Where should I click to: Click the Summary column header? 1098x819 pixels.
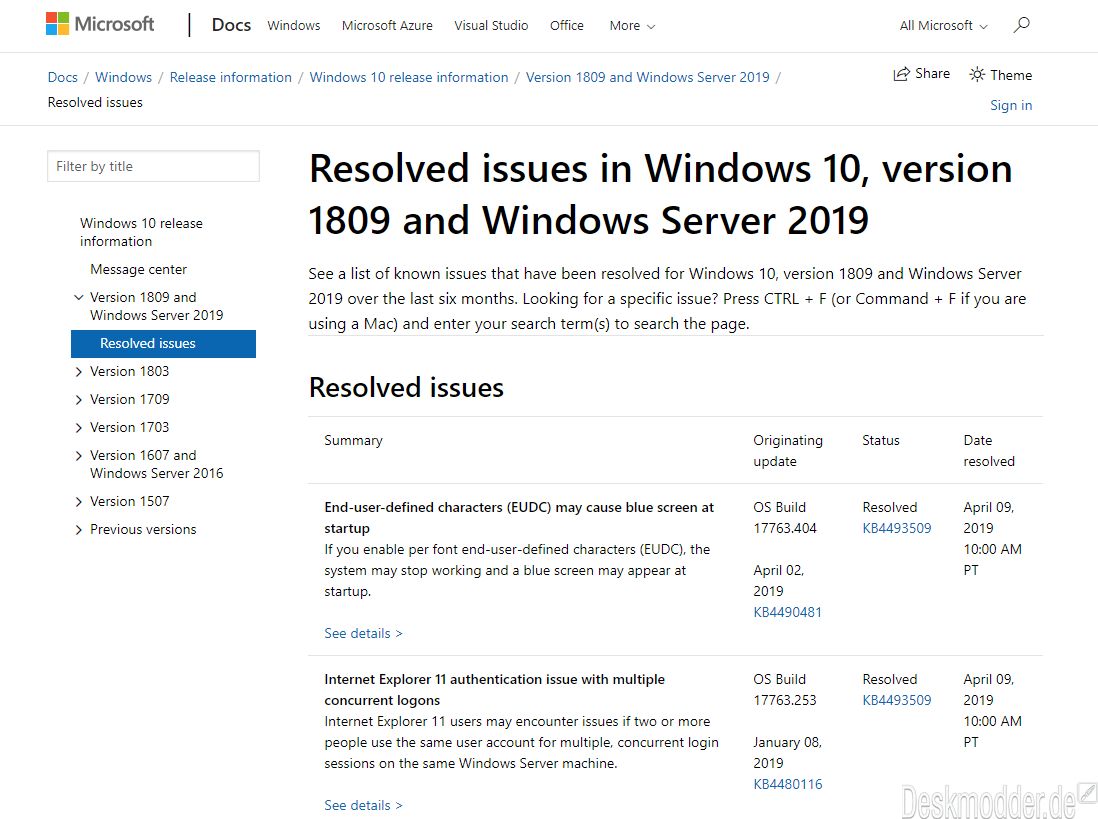tap(354, 440)
